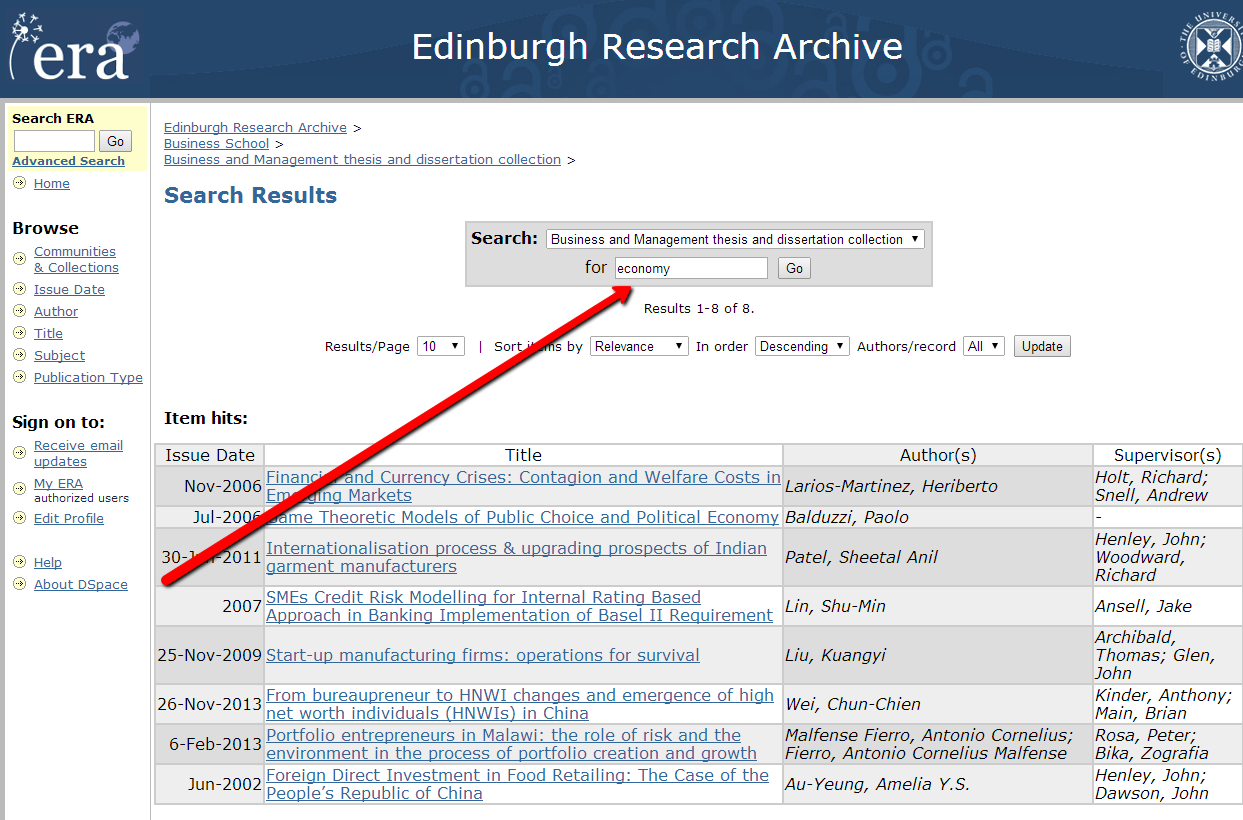Viewport: 1243px width, 820px height.
Task: Click Business and Management thesis collection breadcrumb
Action: [x=362, y=159]
